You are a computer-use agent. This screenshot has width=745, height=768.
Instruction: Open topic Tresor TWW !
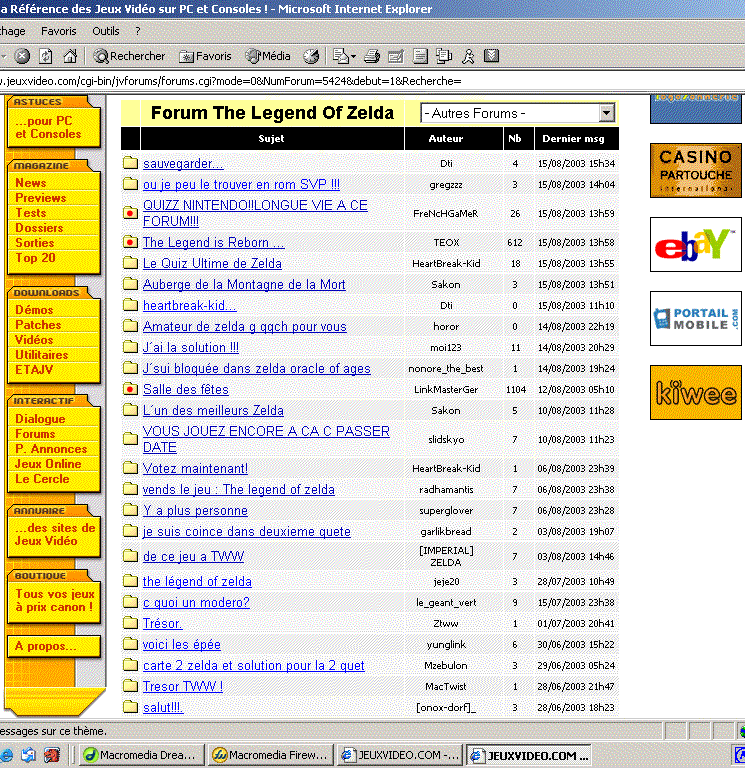(x=183, y=687)
